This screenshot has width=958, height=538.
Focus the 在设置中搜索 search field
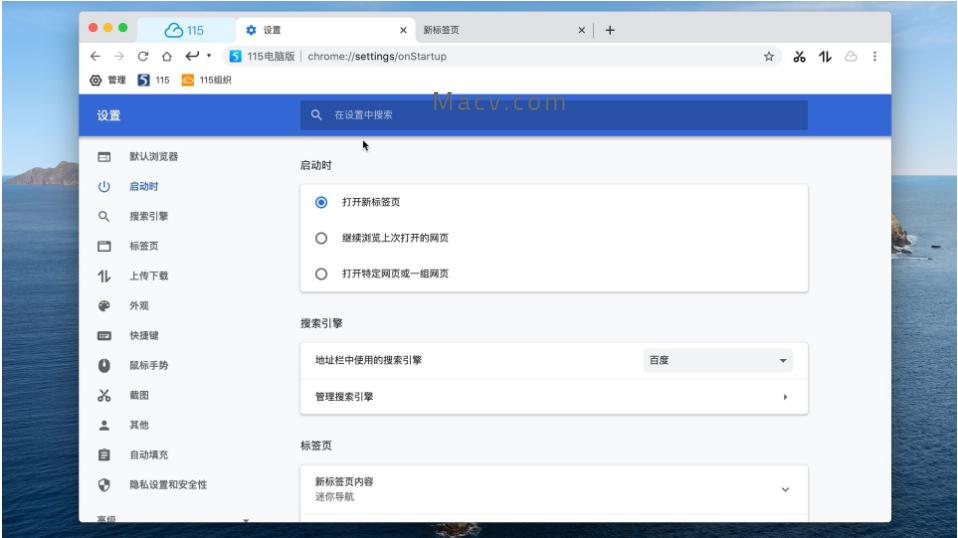[554, 115]
